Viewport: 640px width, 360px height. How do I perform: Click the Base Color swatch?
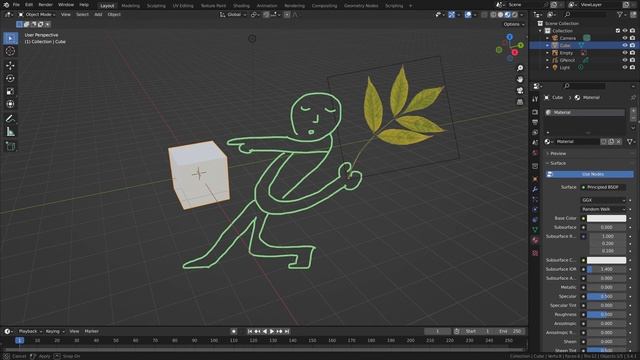(606, 218)
